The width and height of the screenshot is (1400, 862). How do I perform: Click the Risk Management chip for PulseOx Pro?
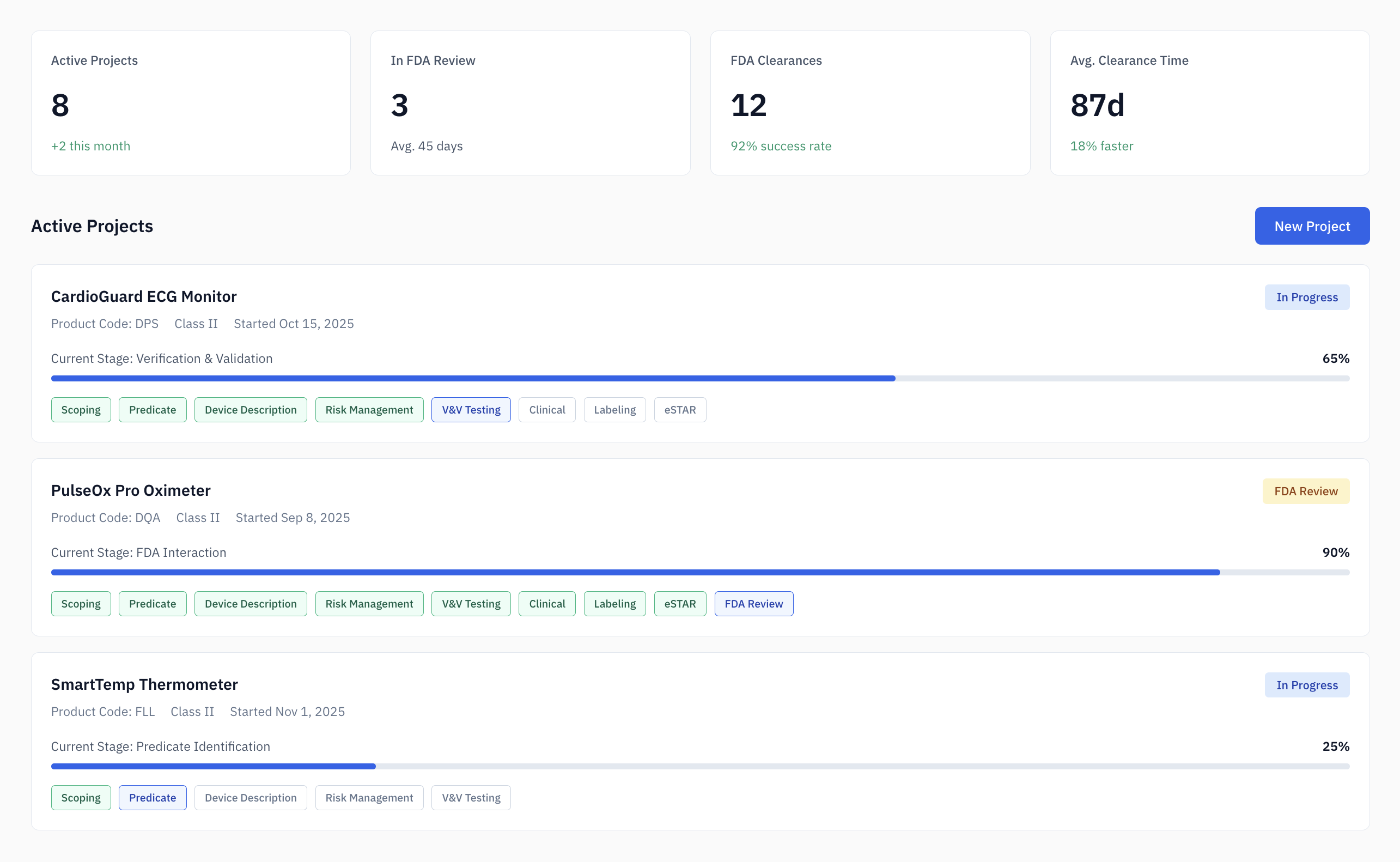369,603
